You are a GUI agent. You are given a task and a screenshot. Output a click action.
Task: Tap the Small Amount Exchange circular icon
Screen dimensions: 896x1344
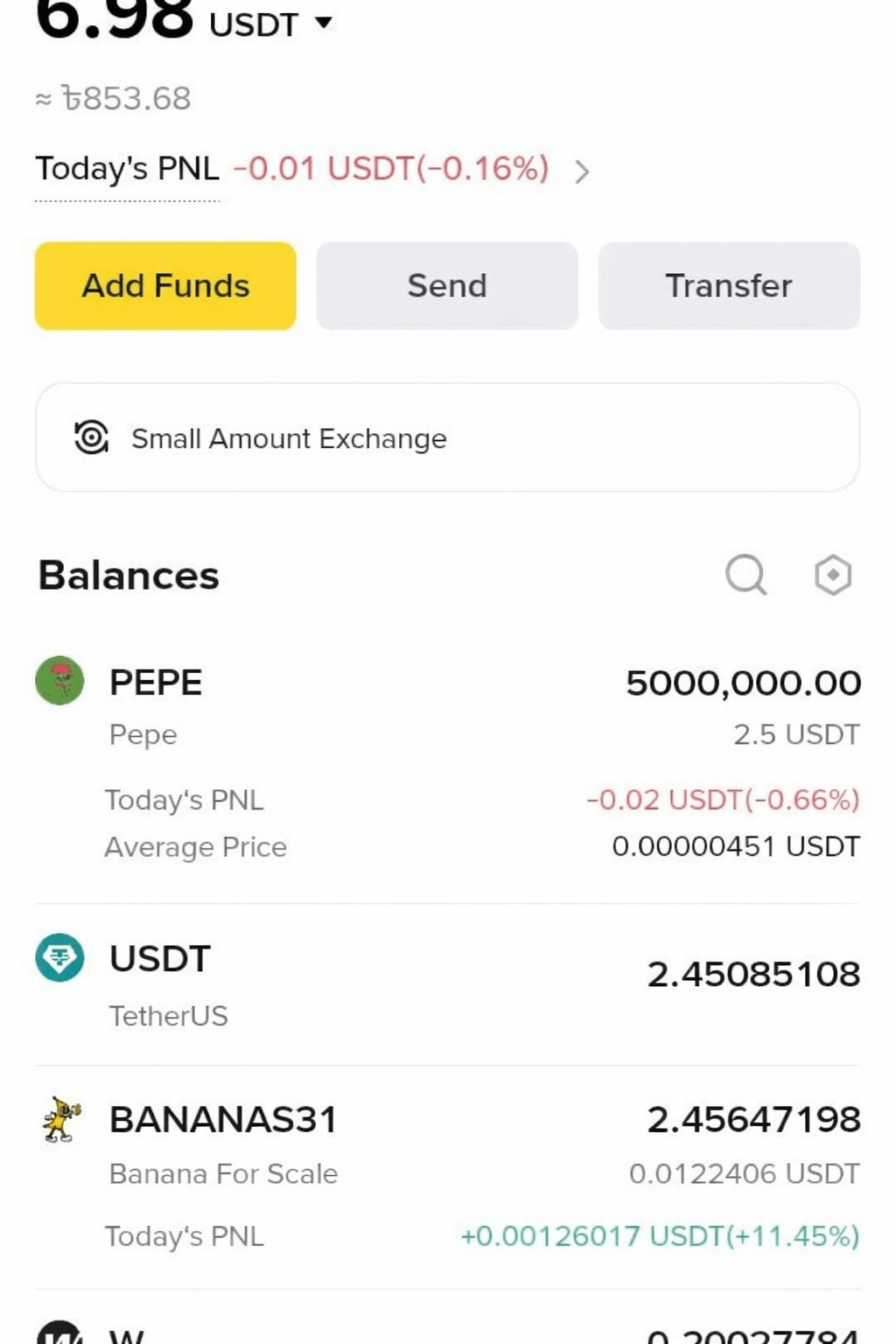pyautogui.click(x=91, y=437)
